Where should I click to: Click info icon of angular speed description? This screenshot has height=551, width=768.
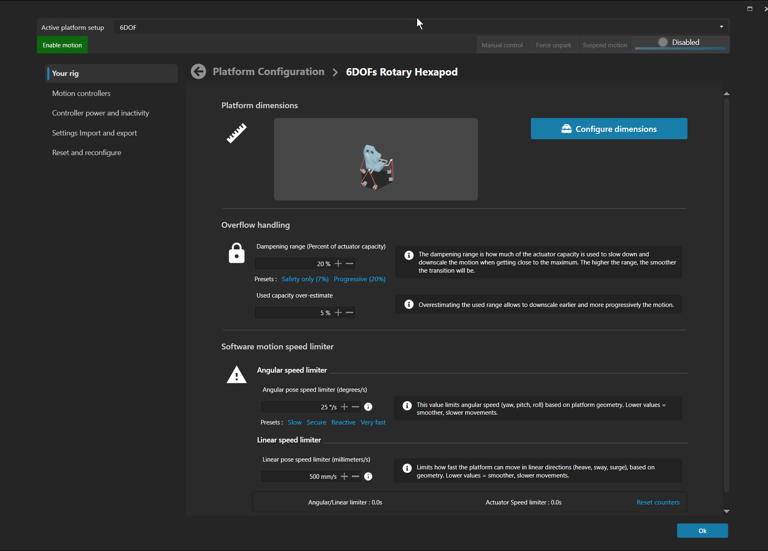pos(407,406)
